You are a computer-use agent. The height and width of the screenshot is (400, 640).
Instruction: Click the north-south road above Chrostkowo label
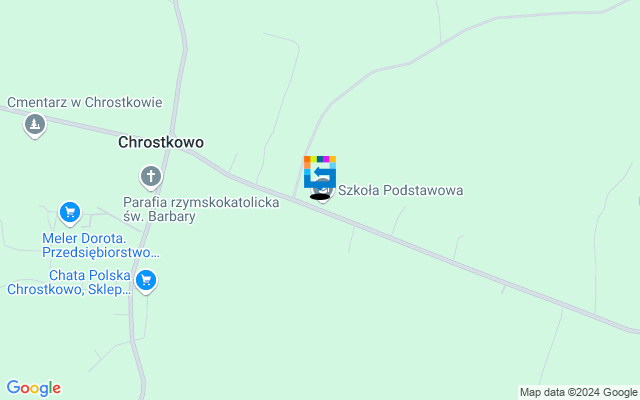[x=182, y=61]
